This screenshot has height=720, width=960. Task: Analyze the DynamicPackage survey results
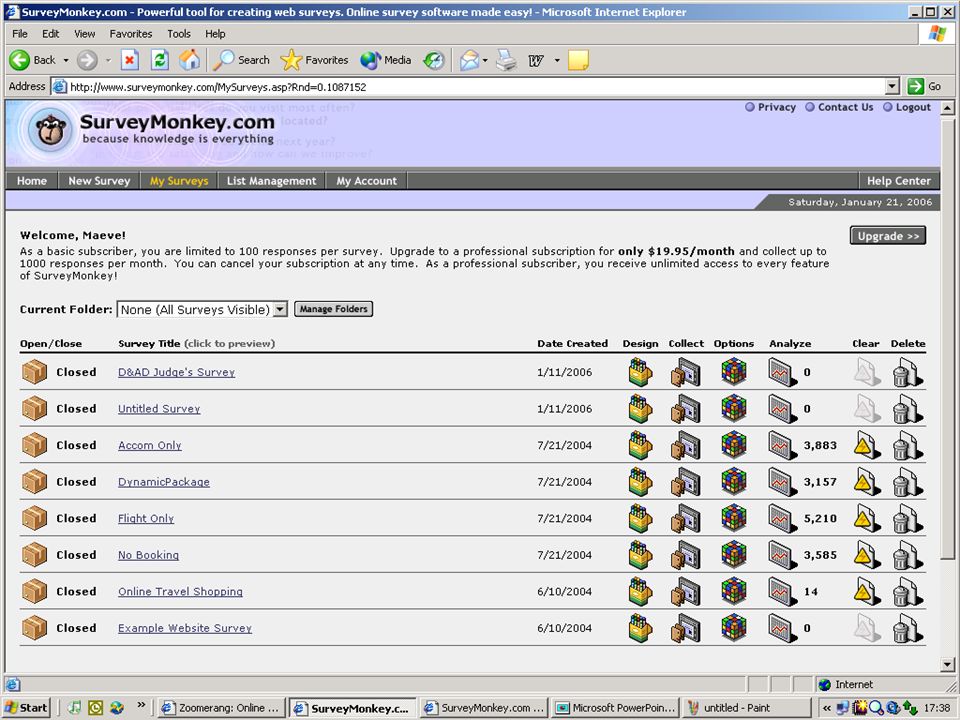click(782, 482)
